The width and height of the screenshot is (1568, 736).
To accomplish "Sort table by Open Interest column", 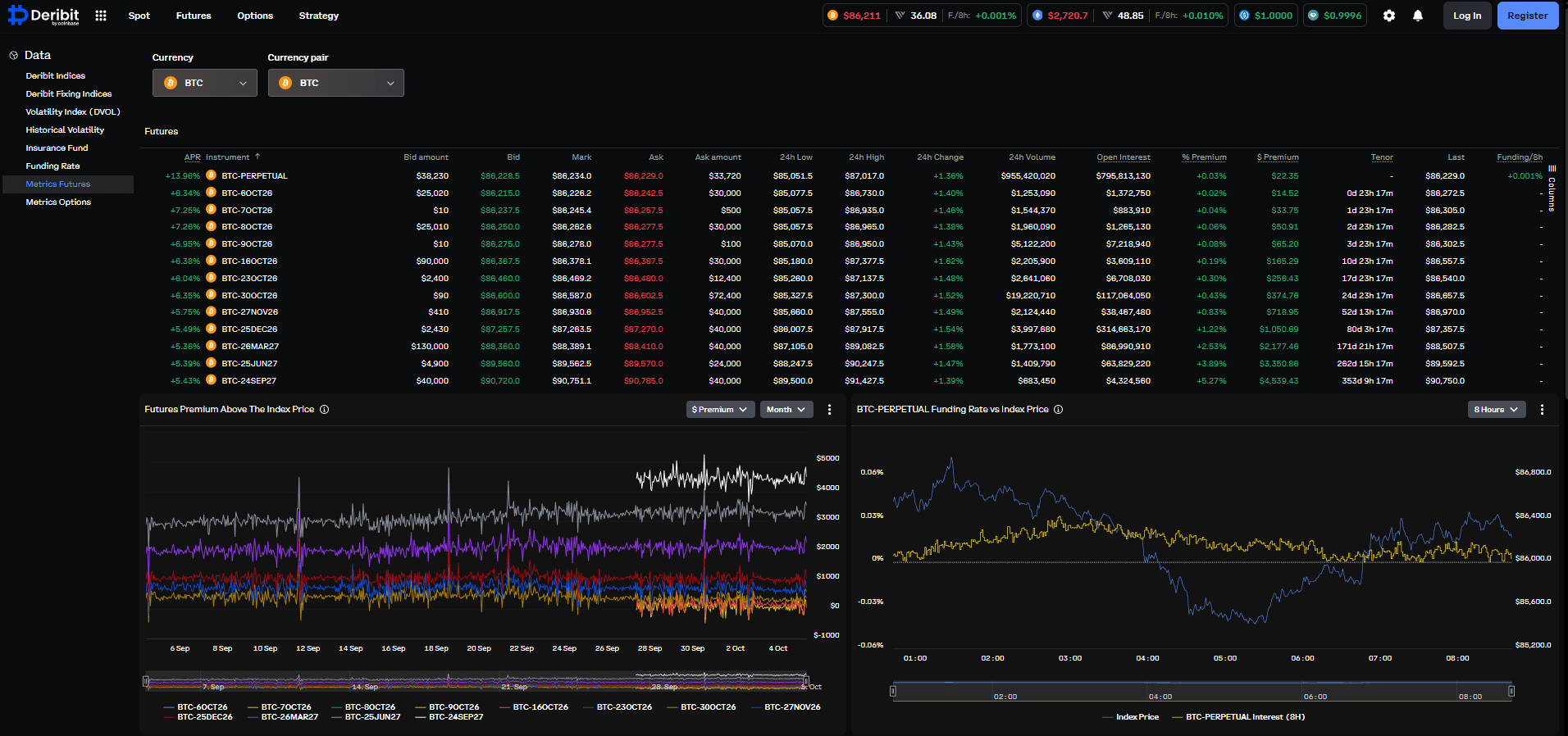I will pos(1124,157).
